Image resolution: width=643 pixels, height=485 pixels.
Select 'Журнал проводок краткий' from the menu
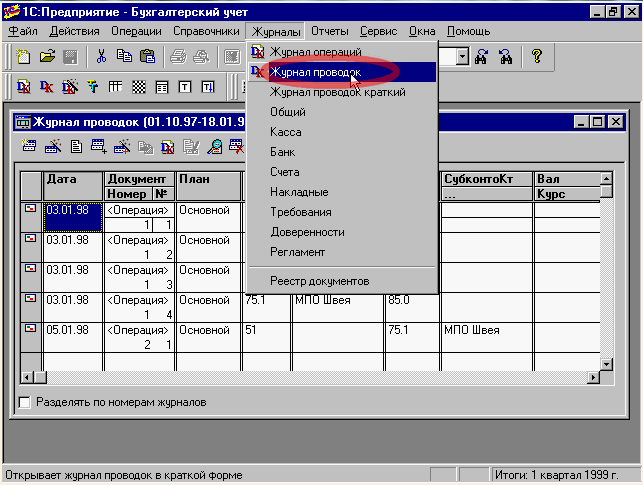(337, 92)
